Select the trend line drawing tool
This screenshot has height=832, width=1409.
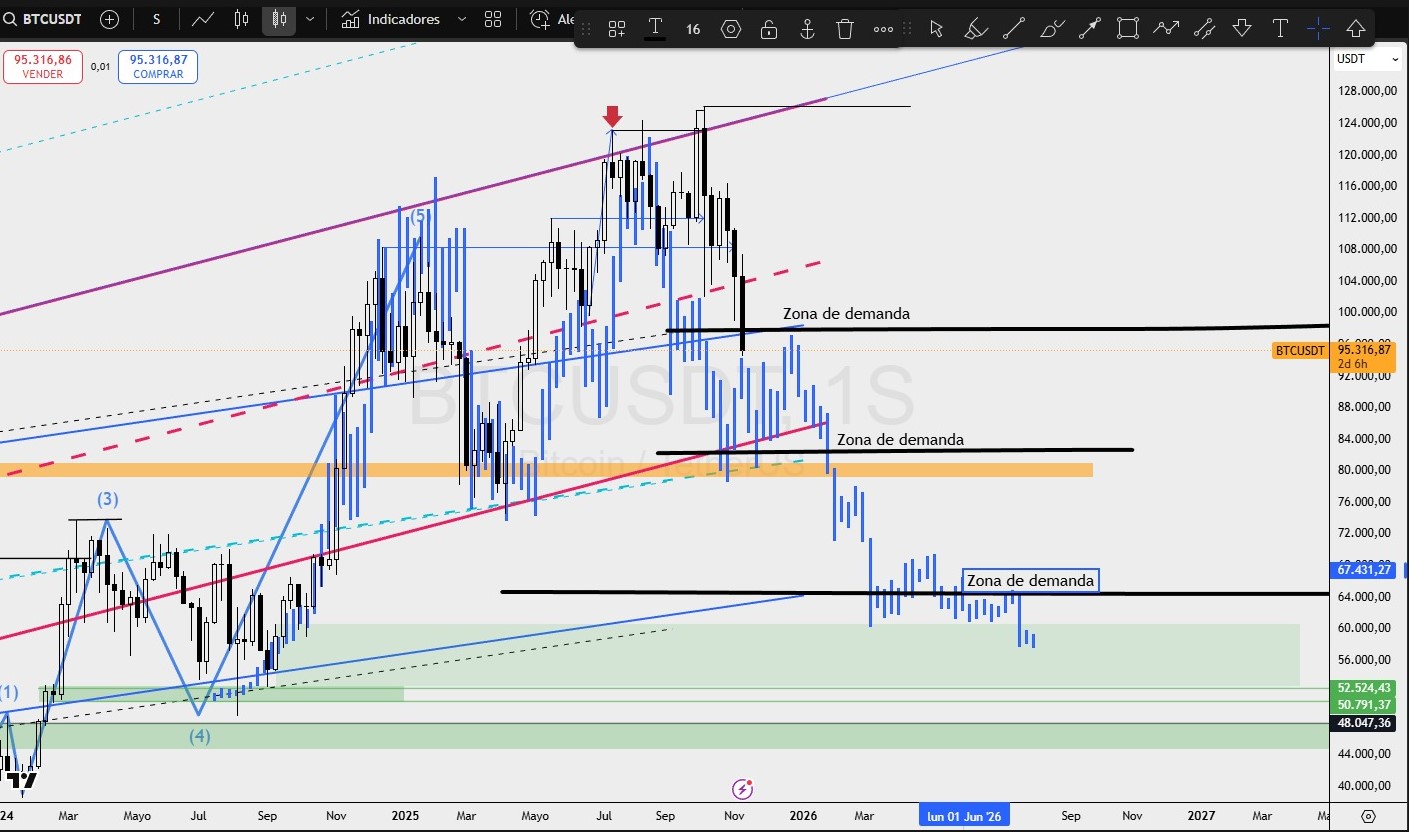pyautogui.click(x=1013, y=28)
